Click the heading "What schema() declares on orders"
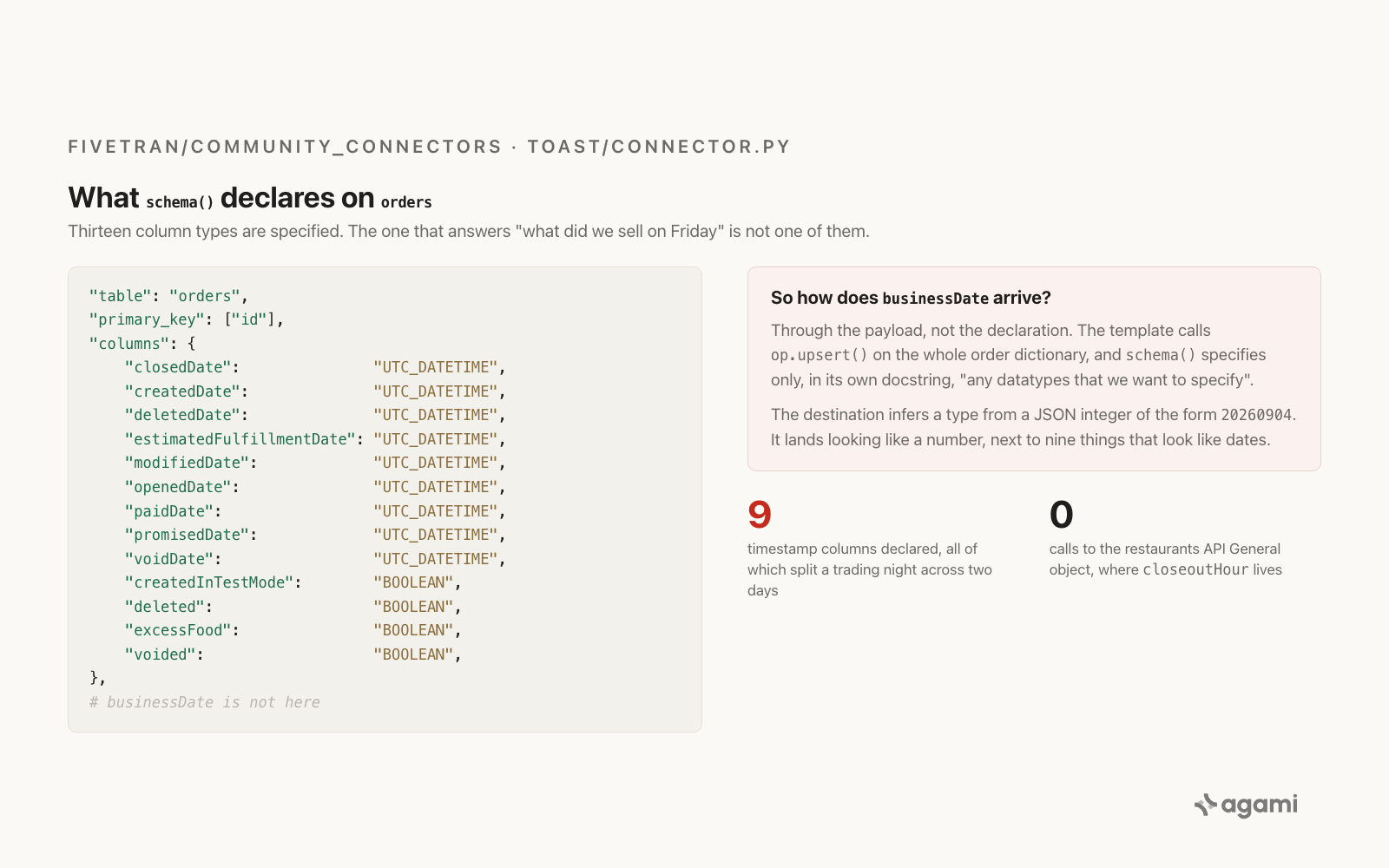This screenshot has width=1389, height=868. [x=250, y=198]
